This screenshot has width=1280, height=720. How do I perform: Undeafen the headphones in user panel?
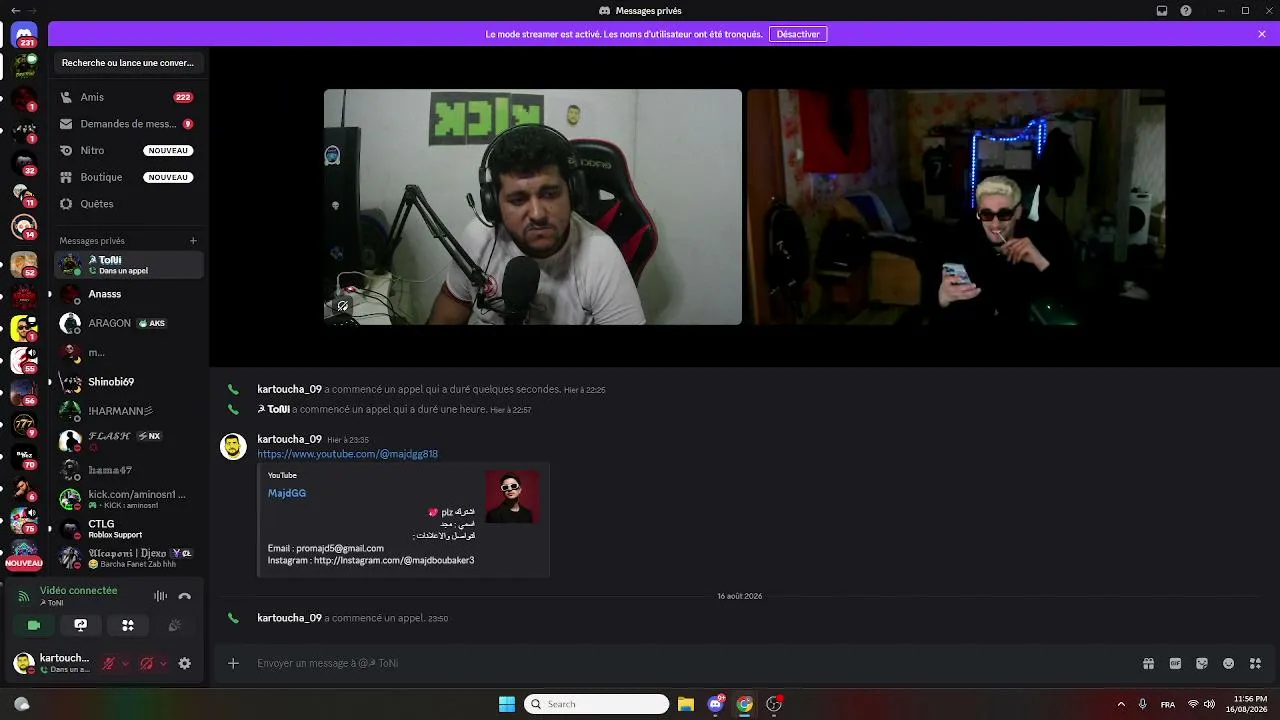pyautogui.click(x=147, y=663)
